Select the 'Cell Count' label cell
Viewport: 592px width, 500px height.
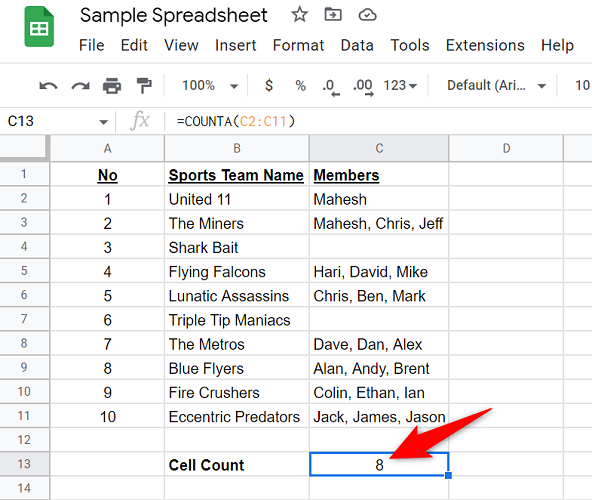tap(237, 465)
